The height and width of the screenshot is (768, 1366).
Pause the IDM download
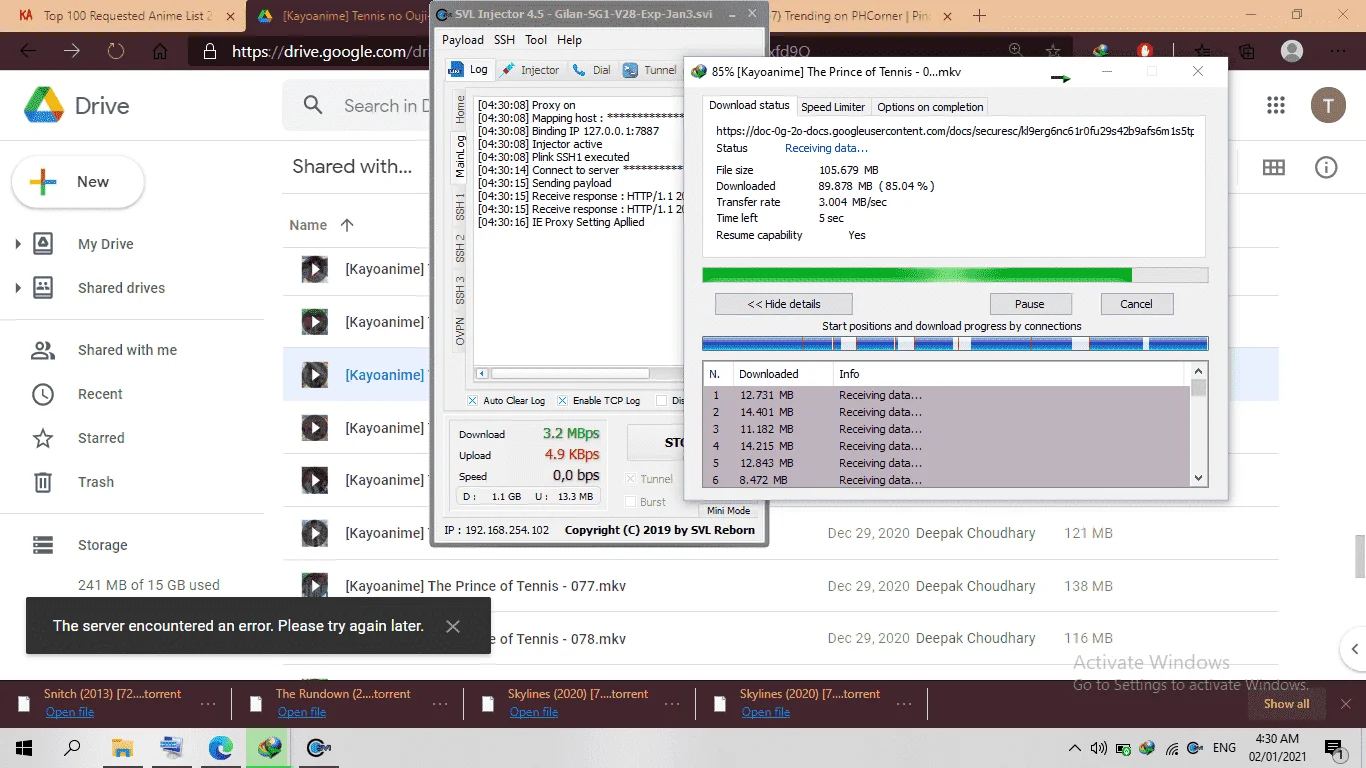(x=1030, y=304)
